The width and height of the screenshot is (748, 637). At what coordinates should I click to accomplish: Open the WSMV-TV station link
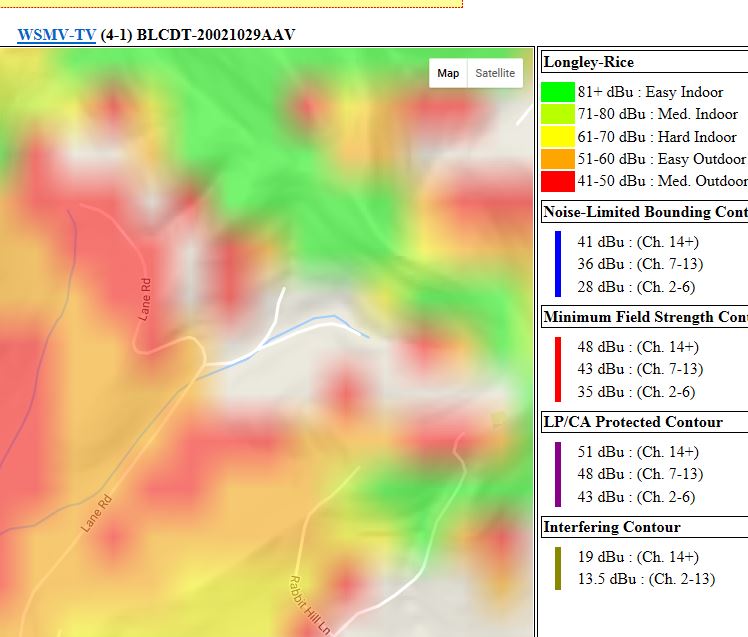point(56,35)
